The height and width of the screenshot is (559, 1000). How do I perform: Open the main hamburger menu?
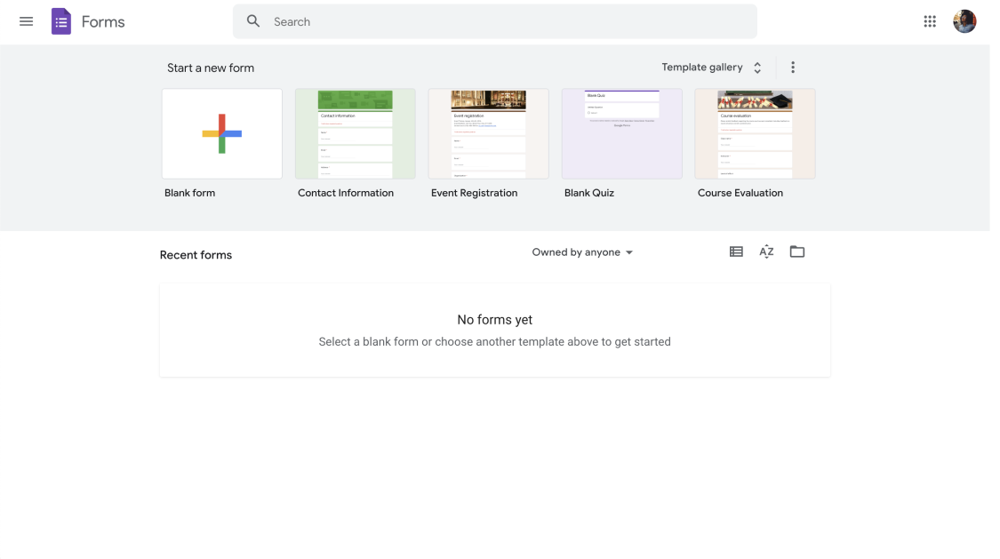[x=26, y=21]
